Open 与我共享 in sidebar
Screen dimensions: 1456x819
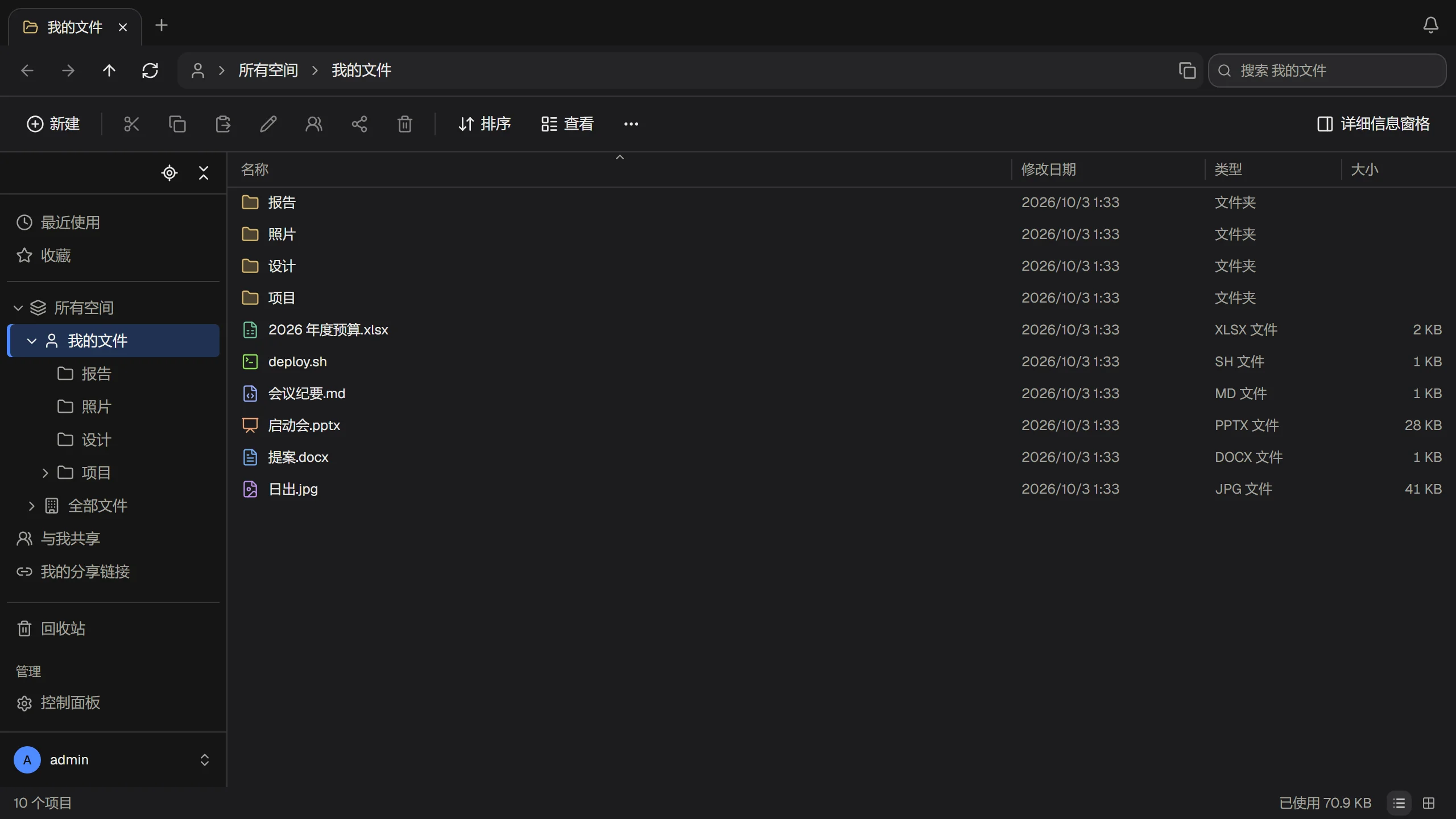pos(113,539)
